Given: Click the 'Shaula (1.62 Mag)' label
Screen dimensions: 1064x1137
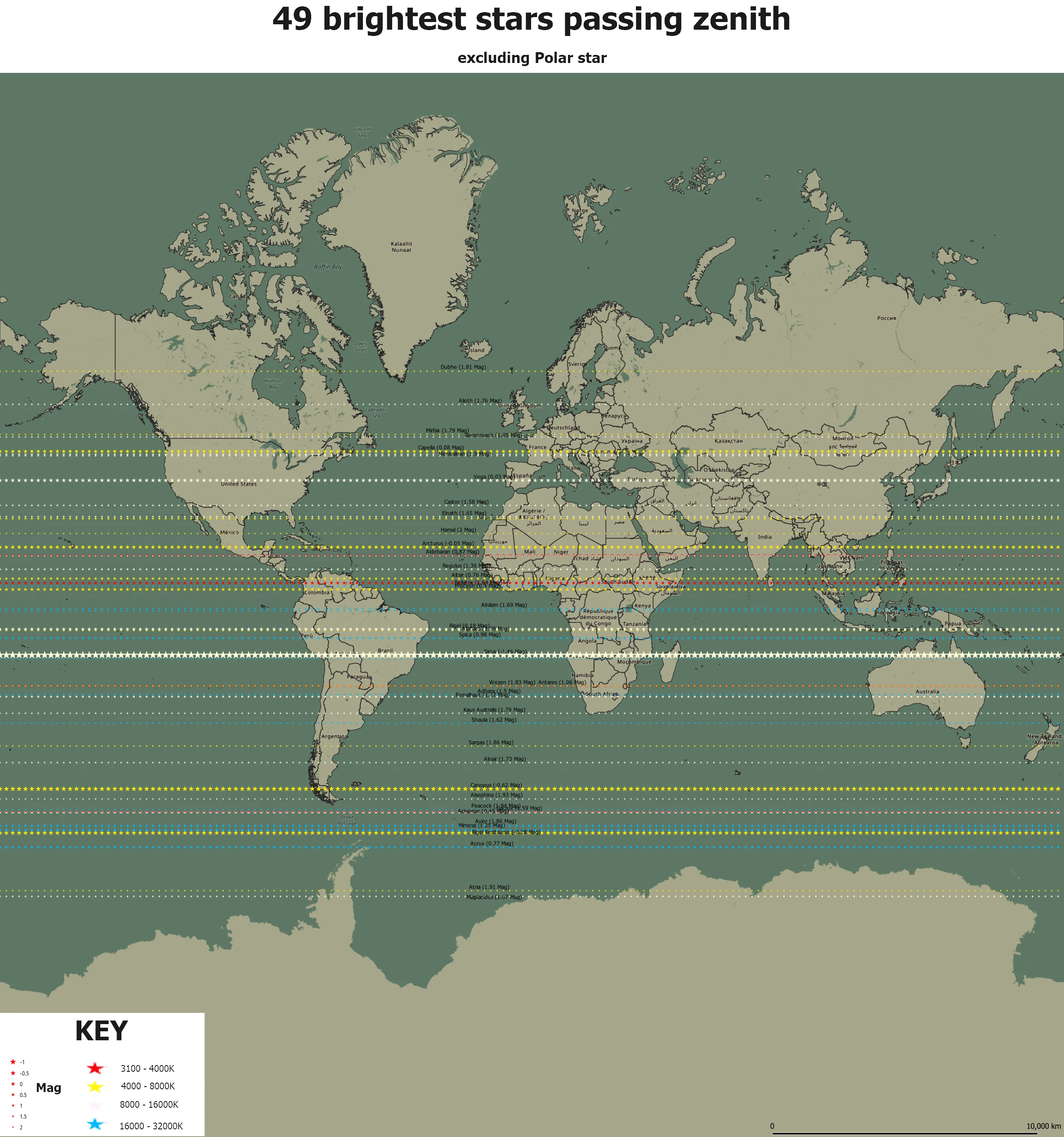Looking at the screenshot, I should pos(493,720).
